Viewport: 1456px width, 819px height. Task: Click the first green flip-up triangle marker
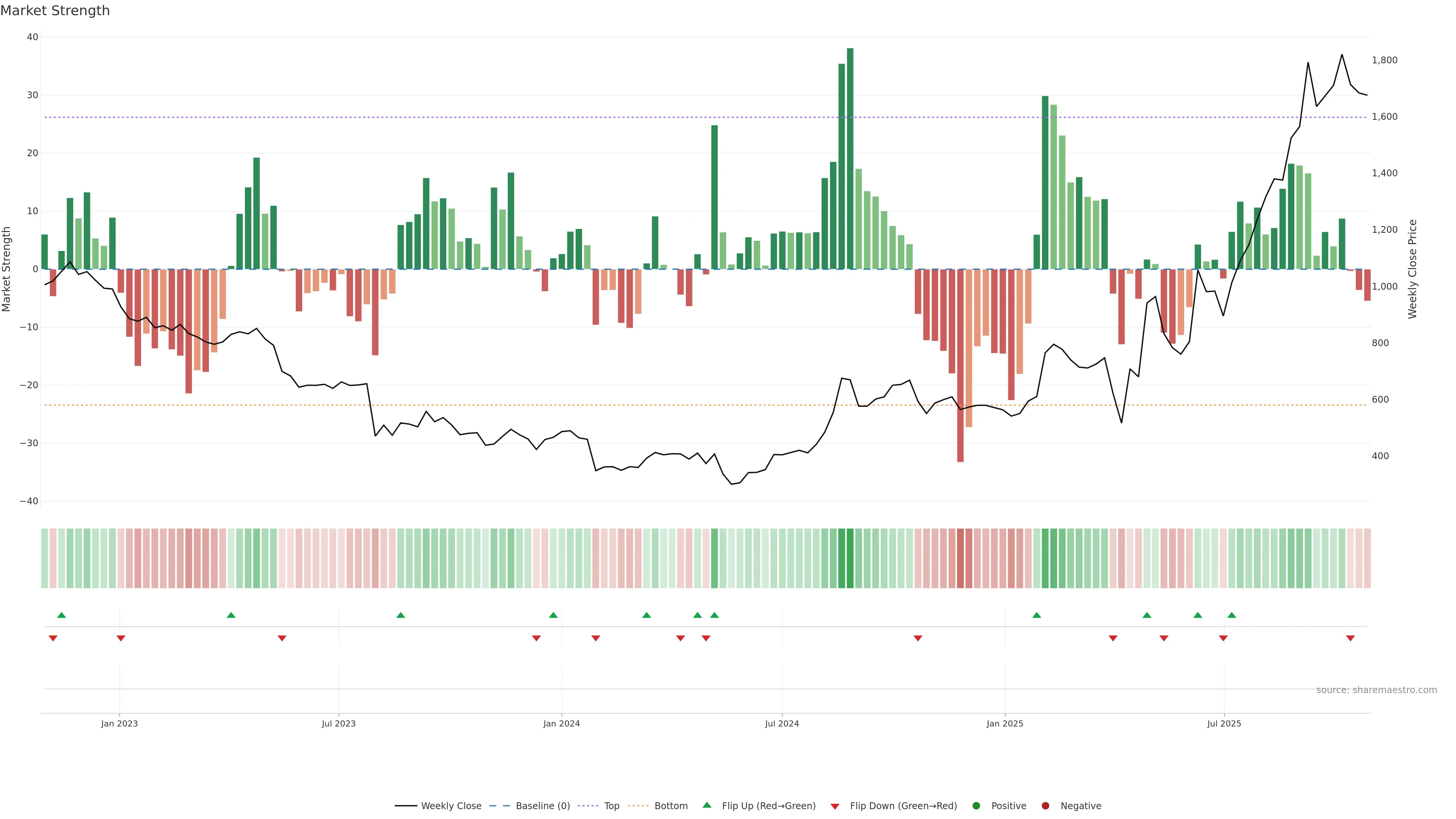(61, 615)
